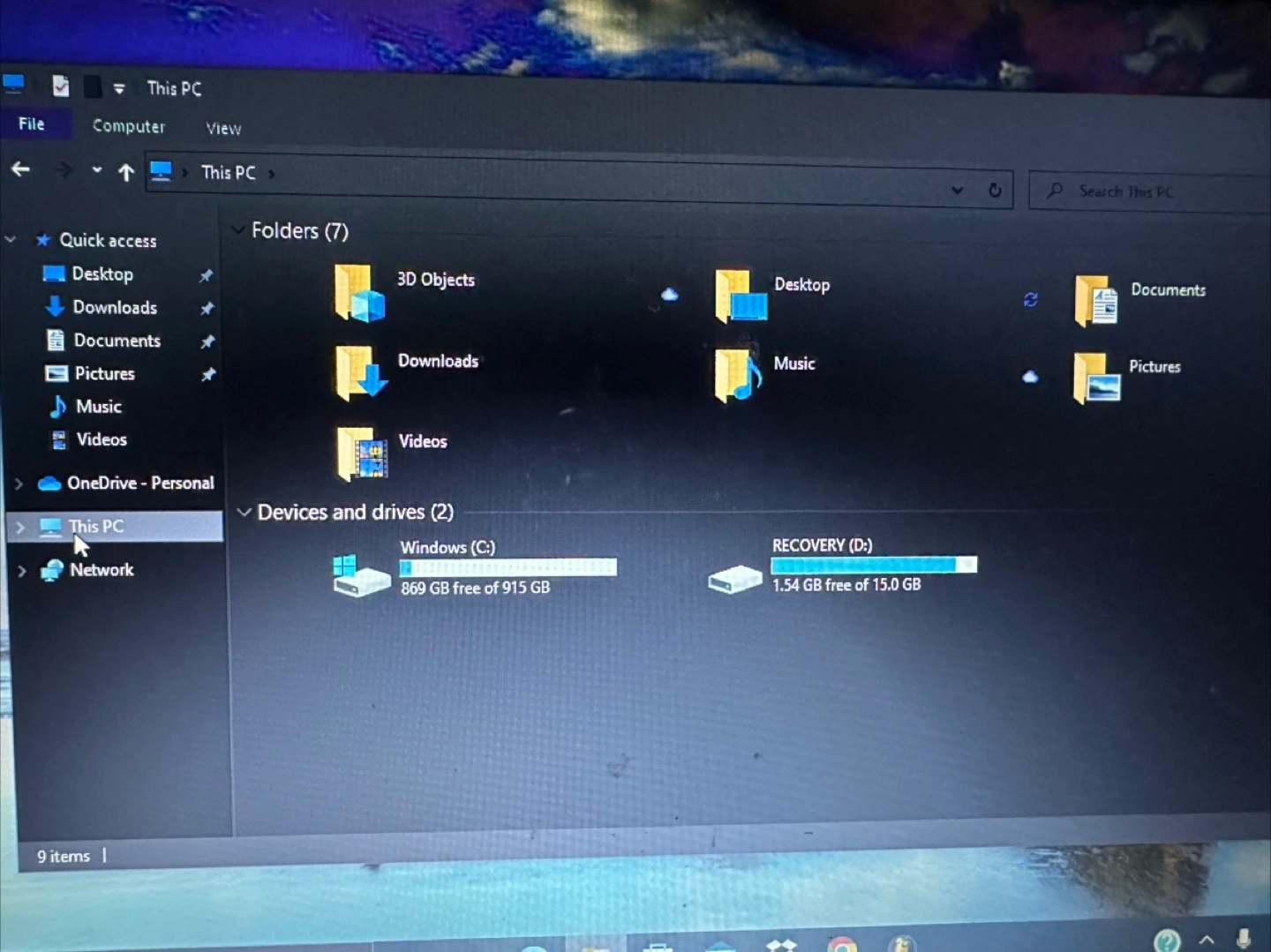Screen dimensions: 1271x952
Task: Open the Videos folder icon in Folders
Action: [x=362, y=454]
